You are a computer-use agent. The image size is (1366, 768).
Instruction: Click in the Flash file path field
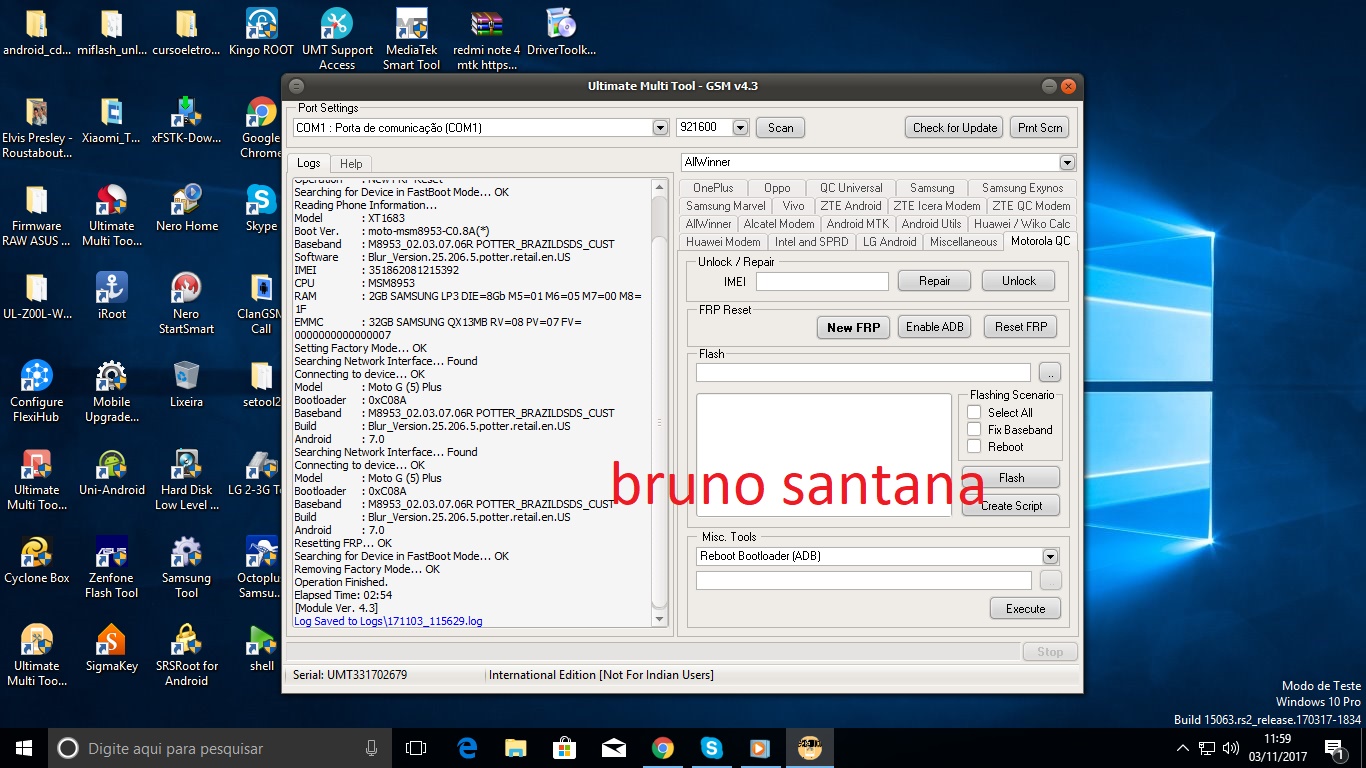pos(863,372)
